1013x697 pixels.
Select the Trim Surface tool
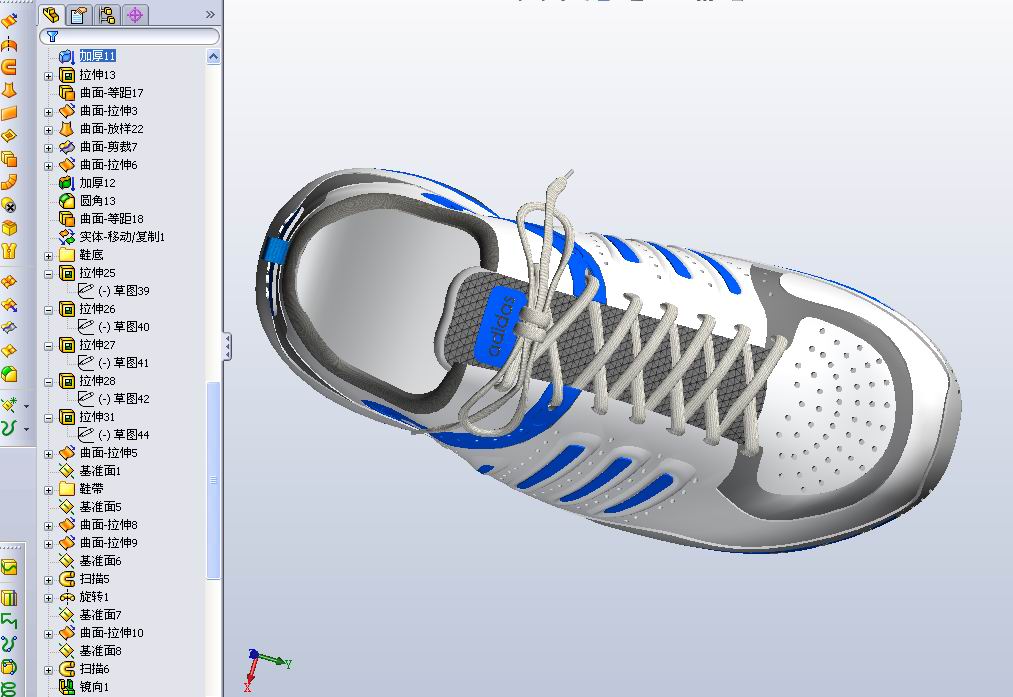pos(9,328)
